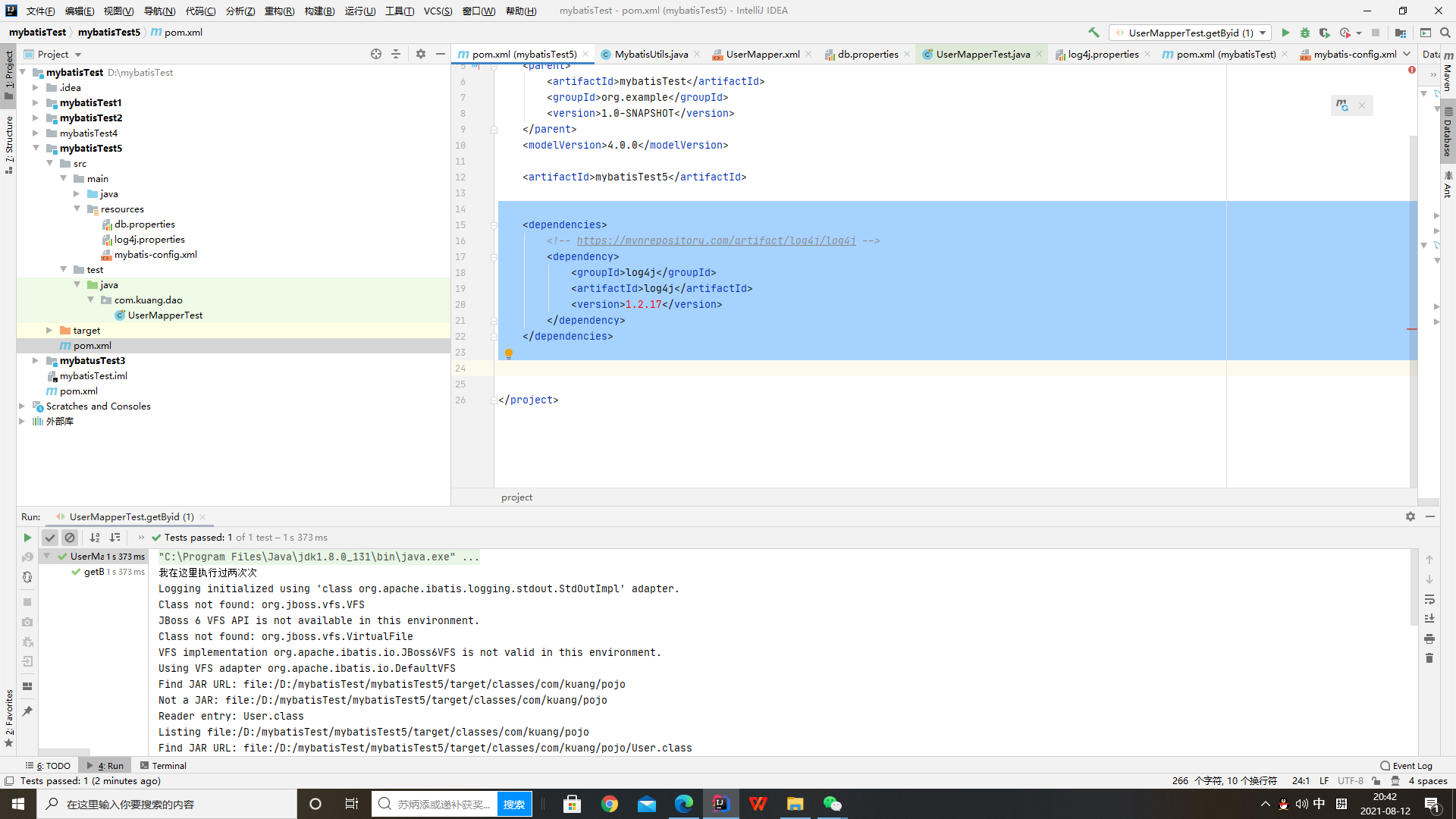Sort test results alphabetically
1456x819 pixels.
tap(95, 538)
